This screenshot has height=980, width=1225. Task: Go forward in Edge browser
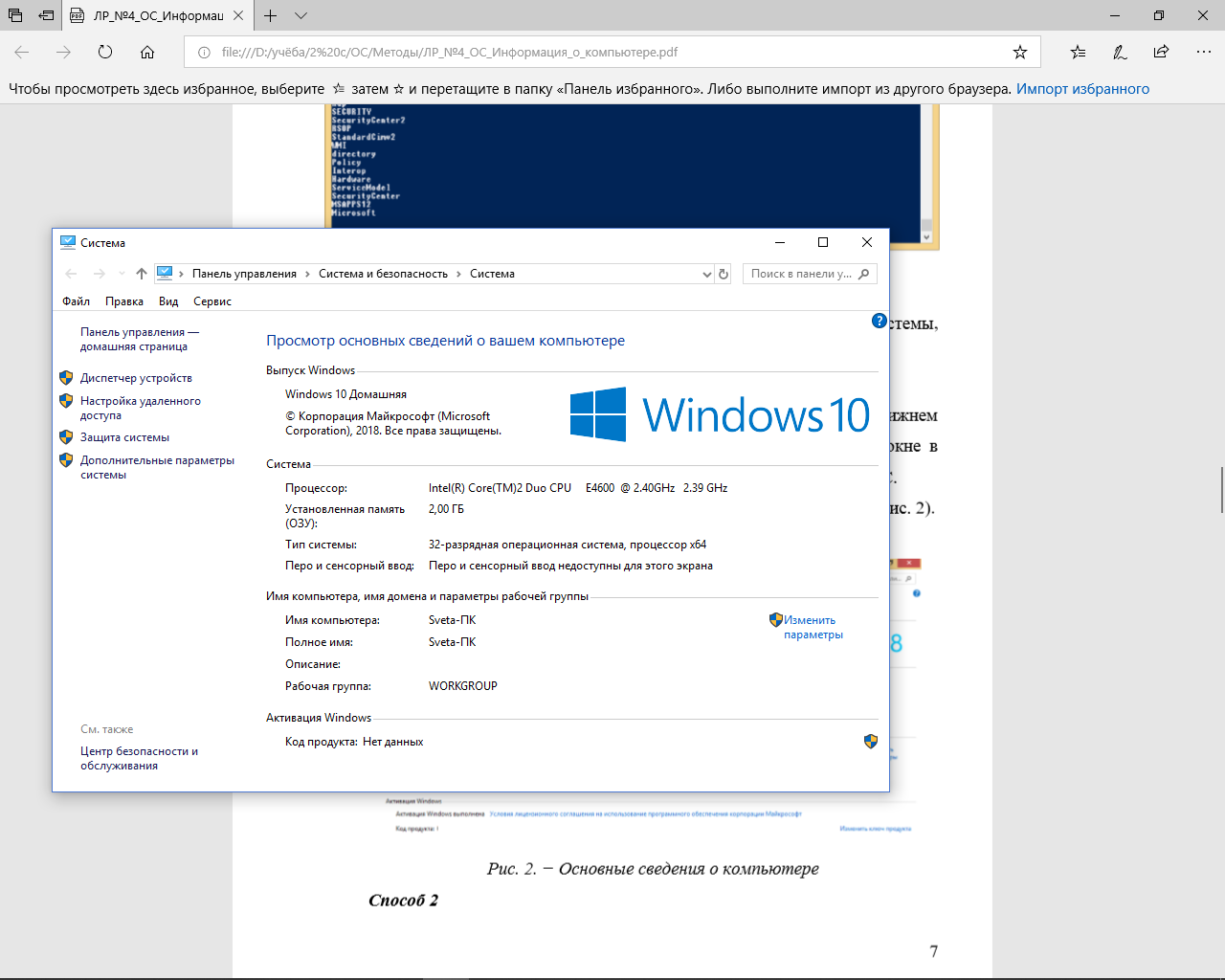pos(63,52)
